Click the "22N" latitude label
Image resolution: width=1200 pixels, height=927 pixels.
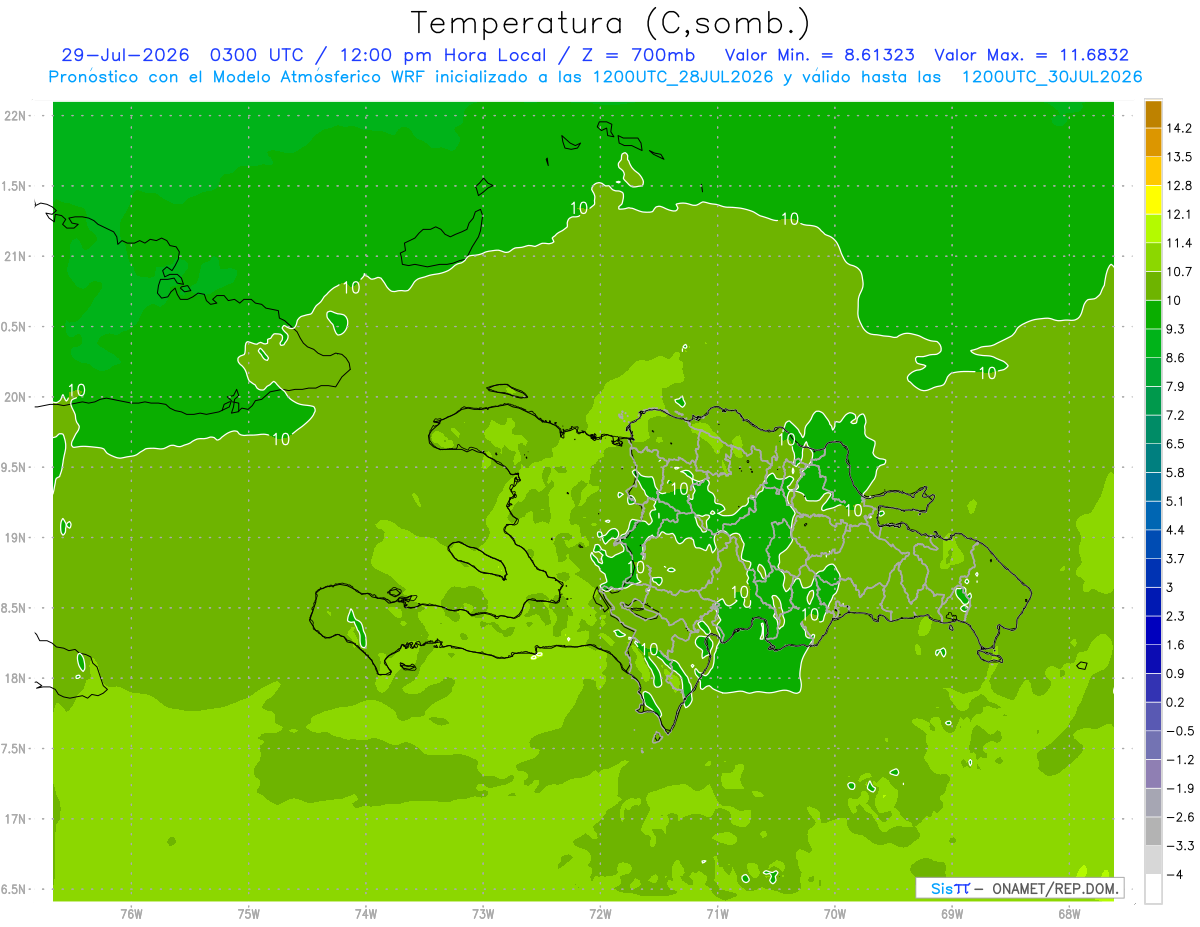(16, 116)
